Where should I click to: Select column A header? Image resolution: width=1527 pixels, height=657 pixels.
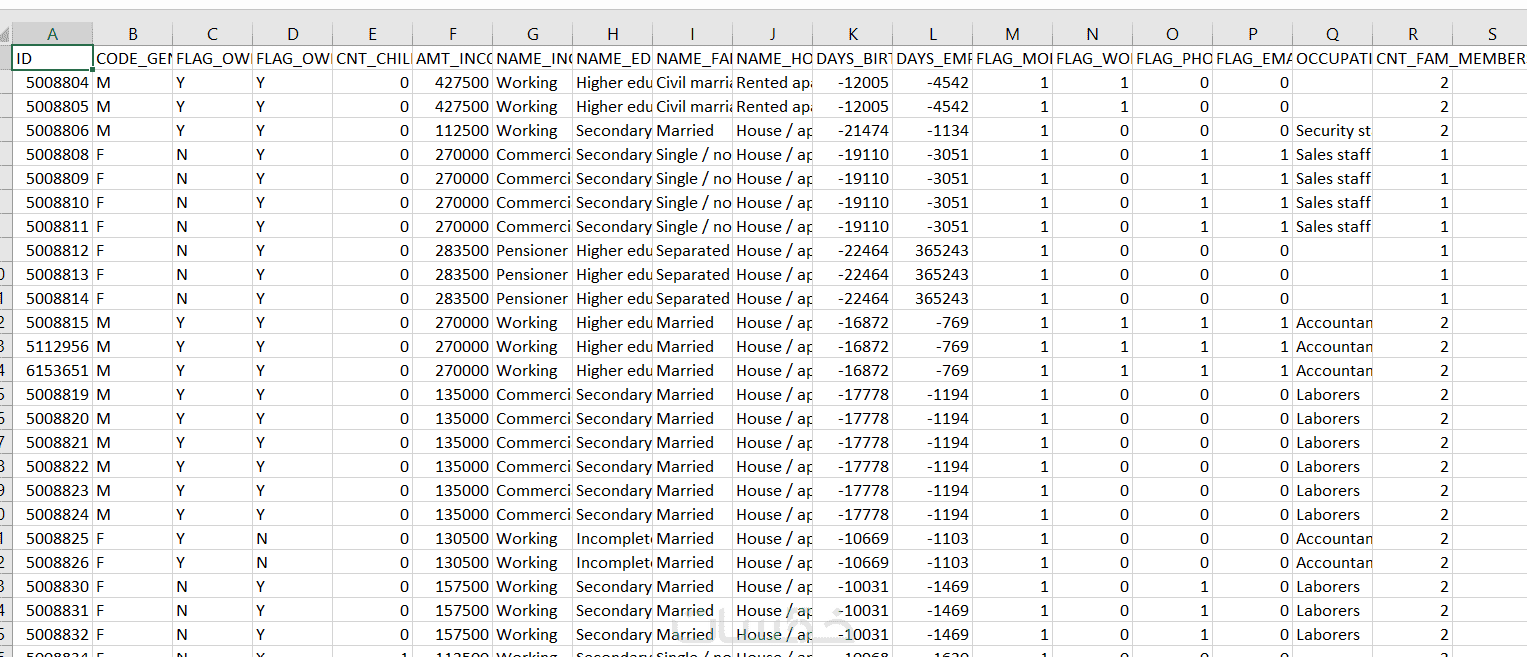coord(53,34)
